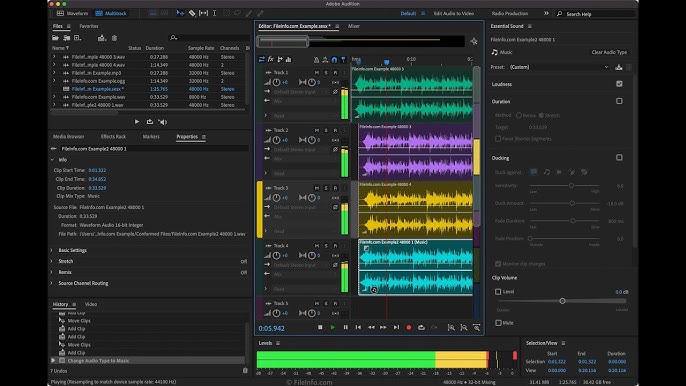Screen dimensions: 686x386
Task: Mute Track 1 with its M button
Action: point(317,73)
